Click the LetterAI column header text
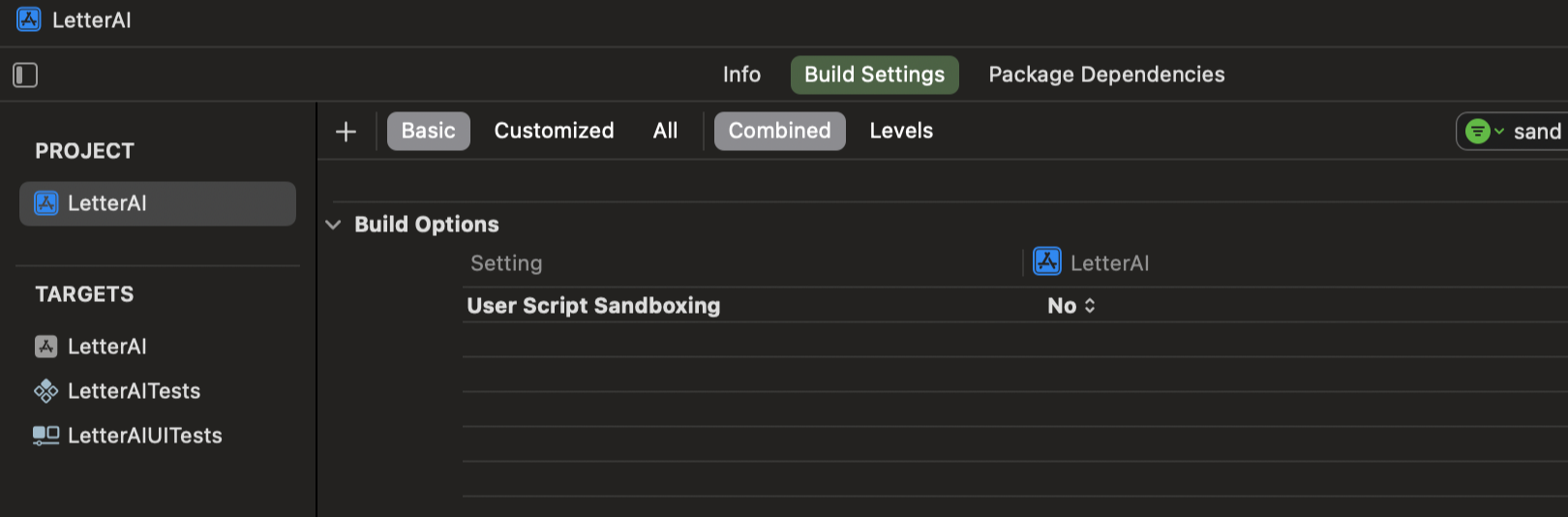1568x517 pixels. click(x=1110, y=263)
